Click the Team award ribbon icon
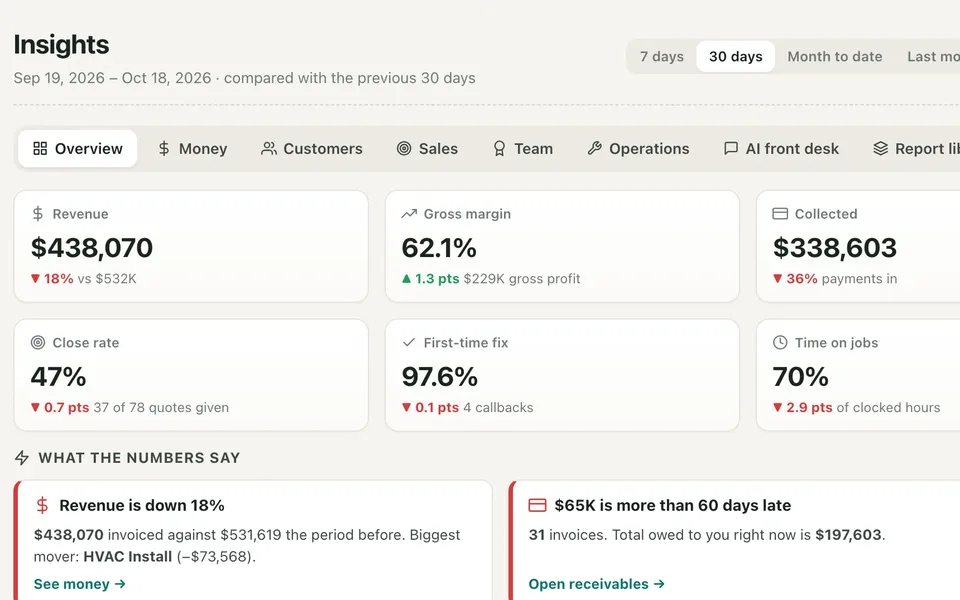This screenshot has height=600, width=960. click(x=500, y=149)
